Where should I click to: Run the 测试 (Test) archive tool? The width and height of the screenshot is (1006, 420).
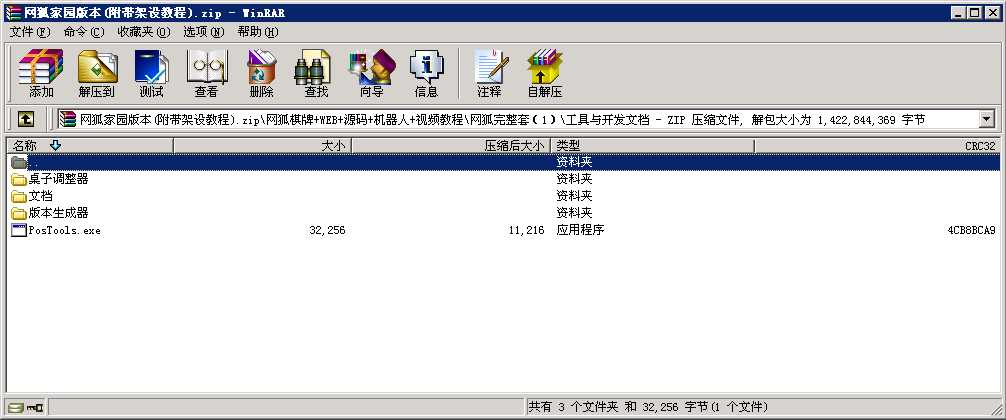pyautogui.click(x=151, y=67)
